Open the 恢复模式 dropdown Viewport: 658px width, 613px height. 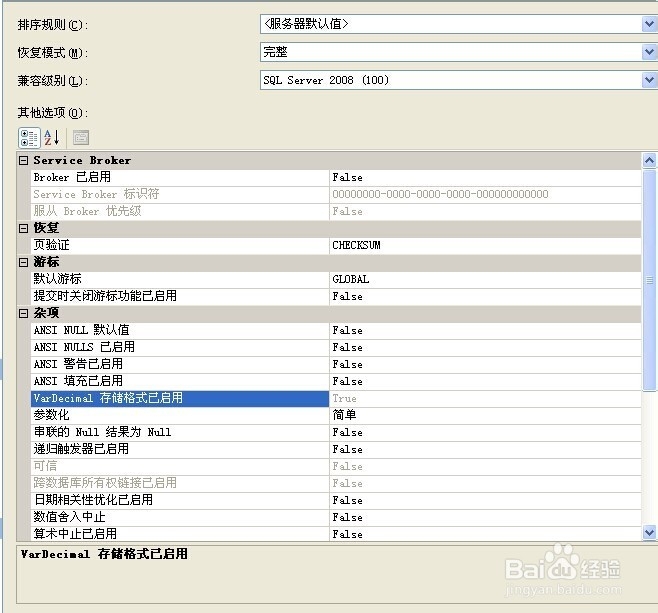pos(649,52)
